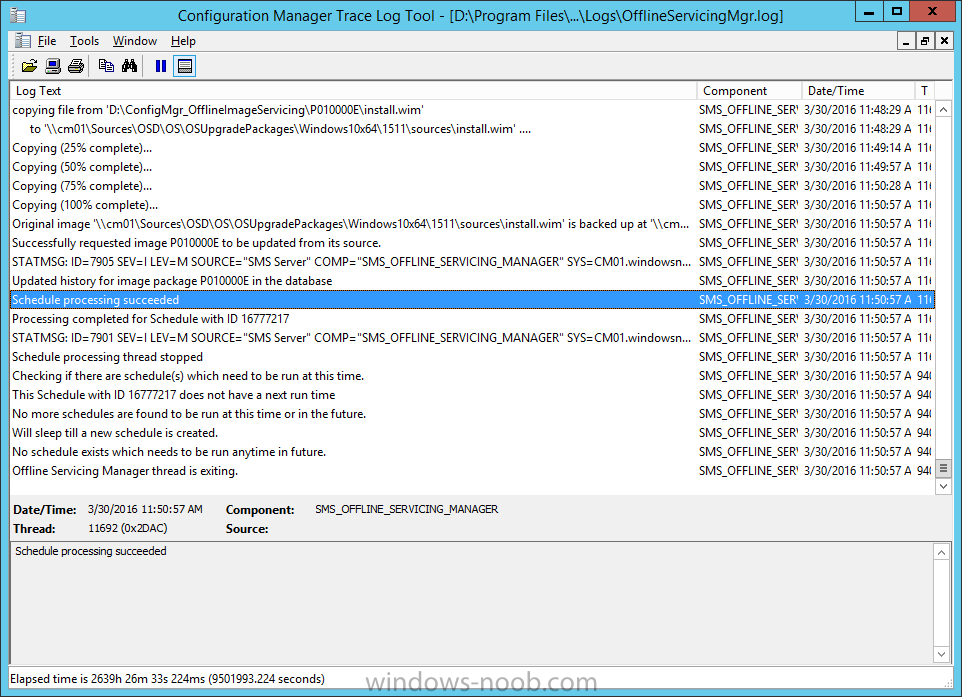Viewport: 962px width, 697px height.
Task: Open Find using the binoculars icon
Action: (x=129, y=66)
